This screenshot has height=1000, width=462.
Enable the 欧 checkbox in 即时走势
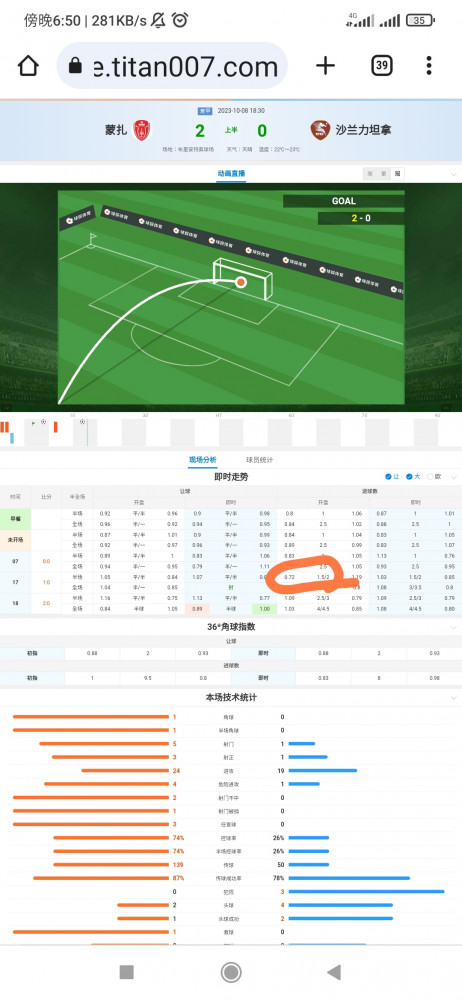(x=433, y=477)
